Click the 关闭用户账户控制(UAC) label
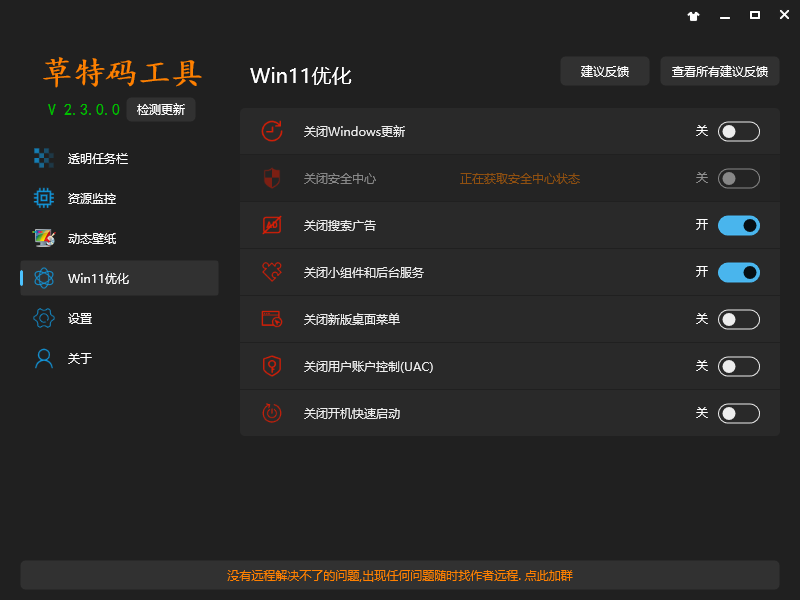Viewport: 800px width, 600px height. [x=368, y=366]
